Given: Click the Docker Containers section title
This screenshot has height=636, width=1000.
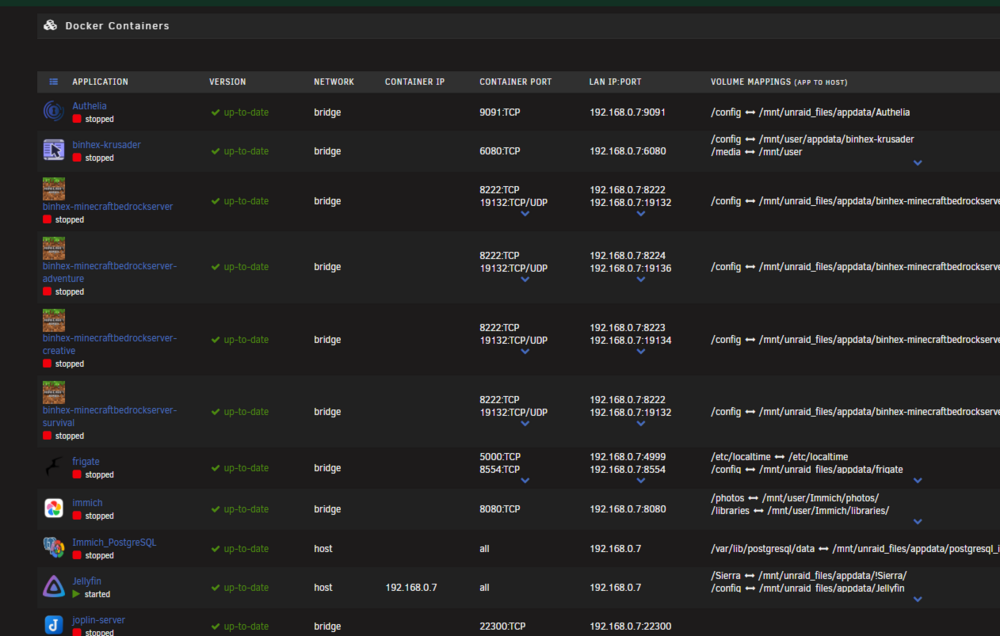Looking at the screenshot, I should click(x=117, y=26).
